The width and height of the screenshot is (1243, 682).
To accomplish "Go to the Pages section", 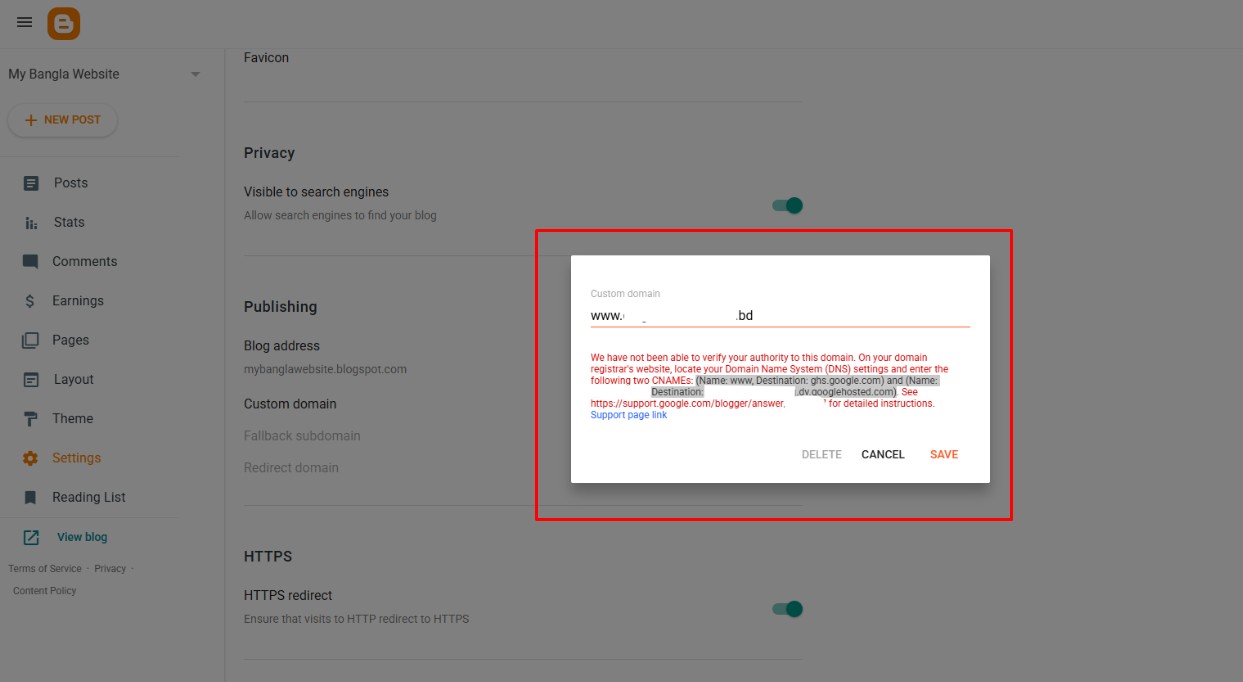I will (71, 340).
